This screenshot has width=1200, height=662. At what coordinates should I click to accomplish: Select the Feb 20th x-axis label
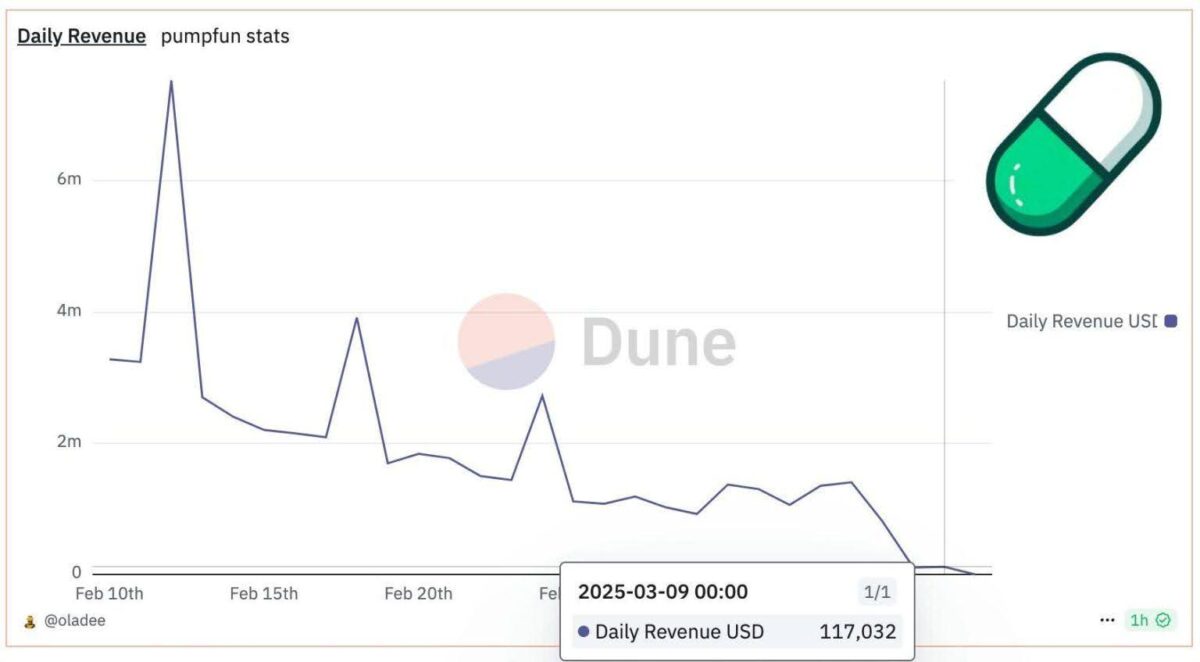tap(418, 593)
